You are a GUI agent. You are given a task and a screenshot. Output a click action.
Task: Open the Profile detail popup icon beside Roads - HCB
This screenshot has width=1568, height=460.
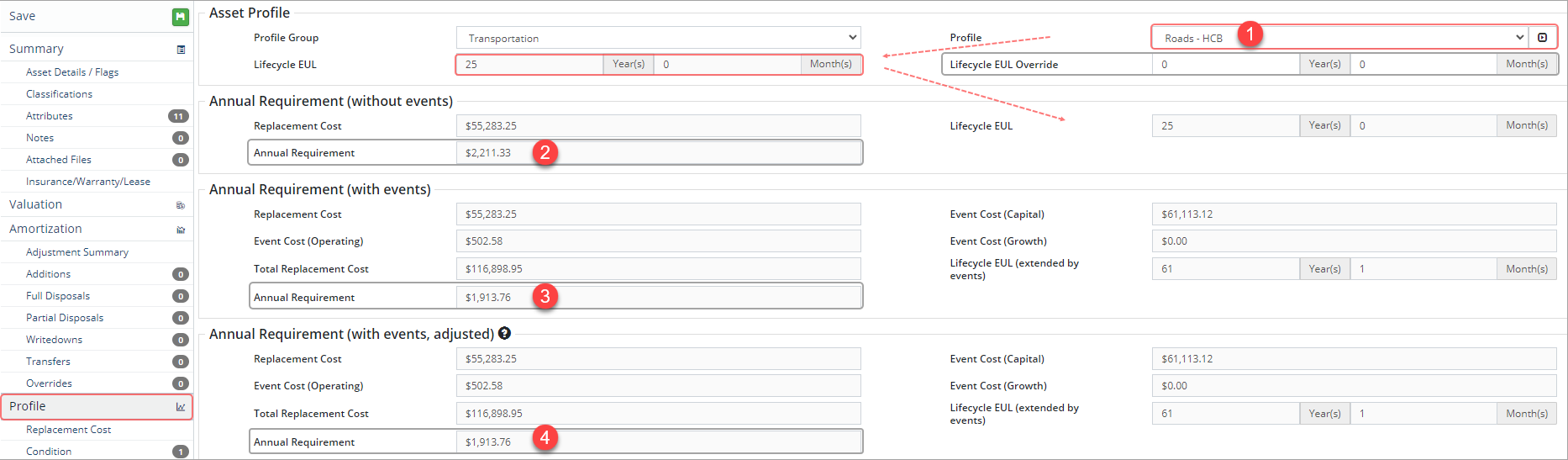pyautogui.click(x=1542, y=38)
